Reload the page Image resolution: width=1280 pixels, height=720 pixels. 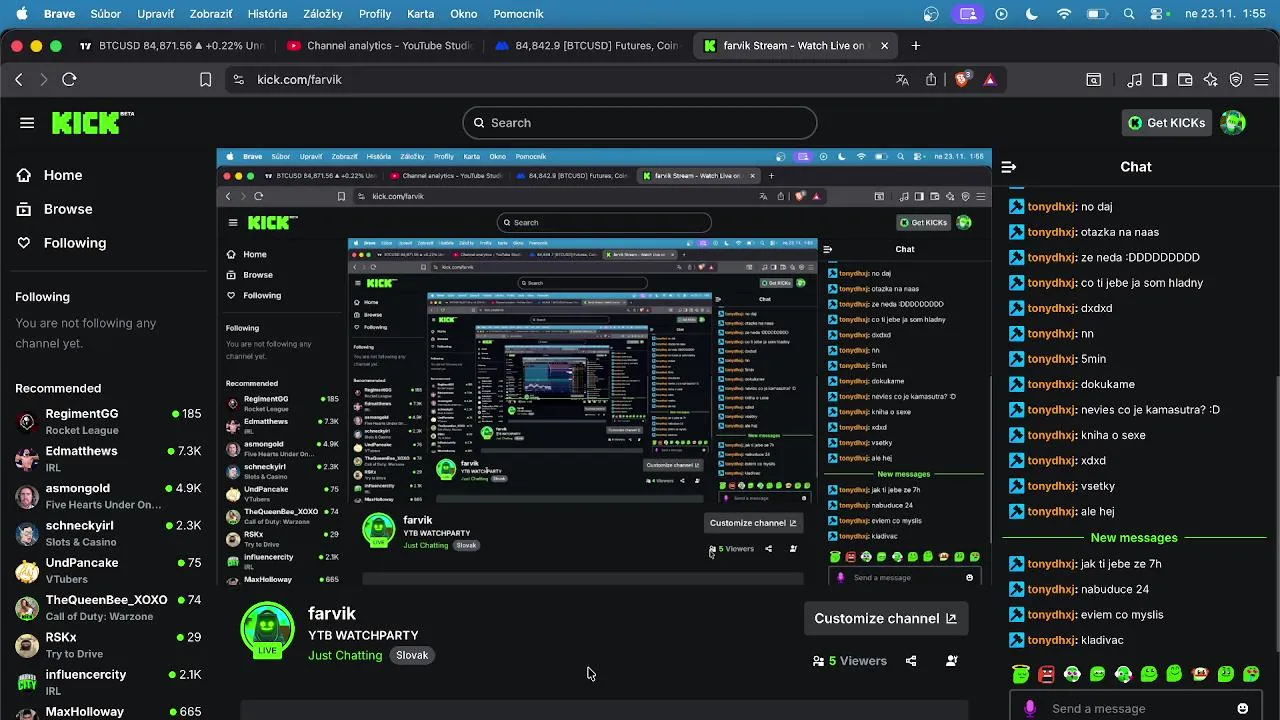click(69, 79)
